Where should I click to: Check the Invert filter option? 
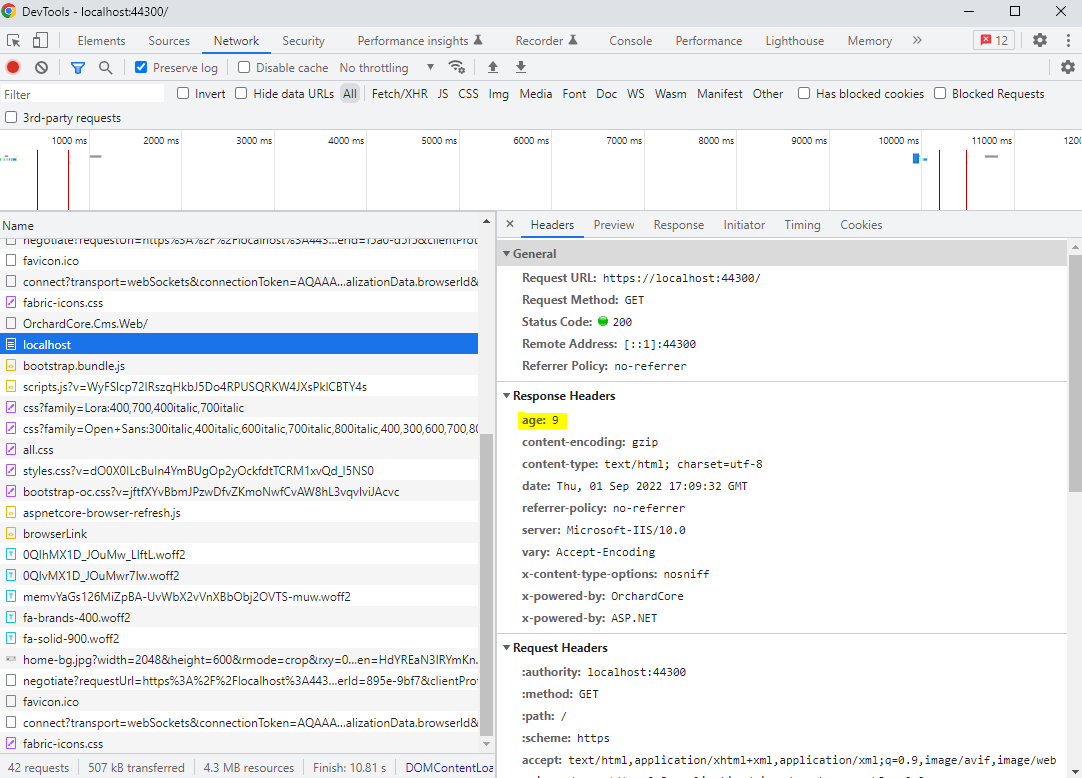coord(183,93)
